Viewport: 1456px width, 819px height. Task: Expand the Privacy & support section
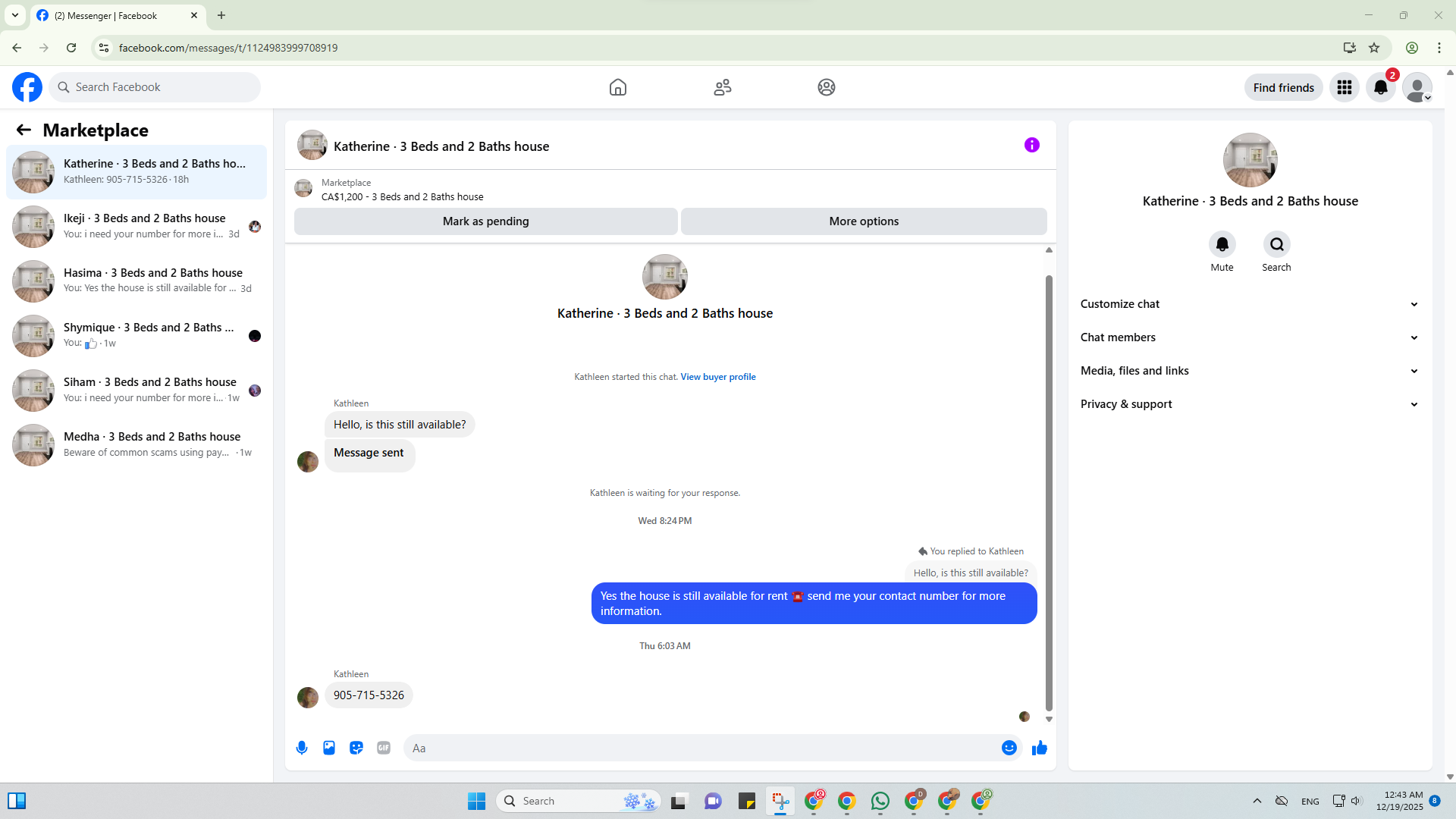point(1249,404)
